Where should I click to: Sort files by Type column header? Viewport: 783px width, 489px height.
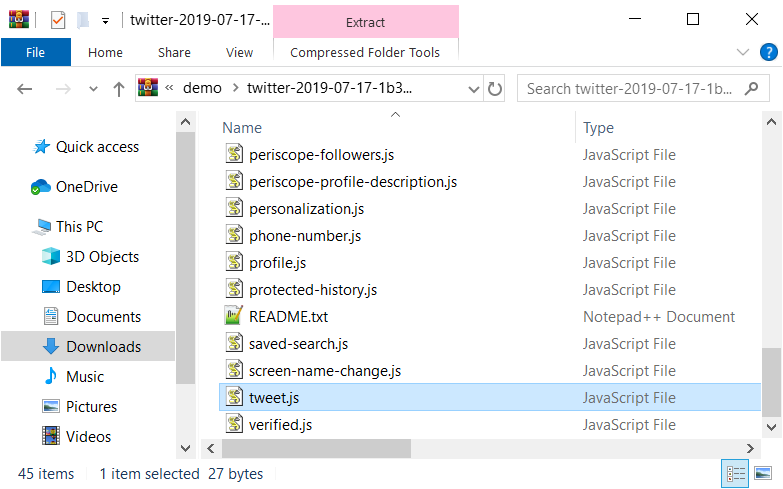click(598, 128)
